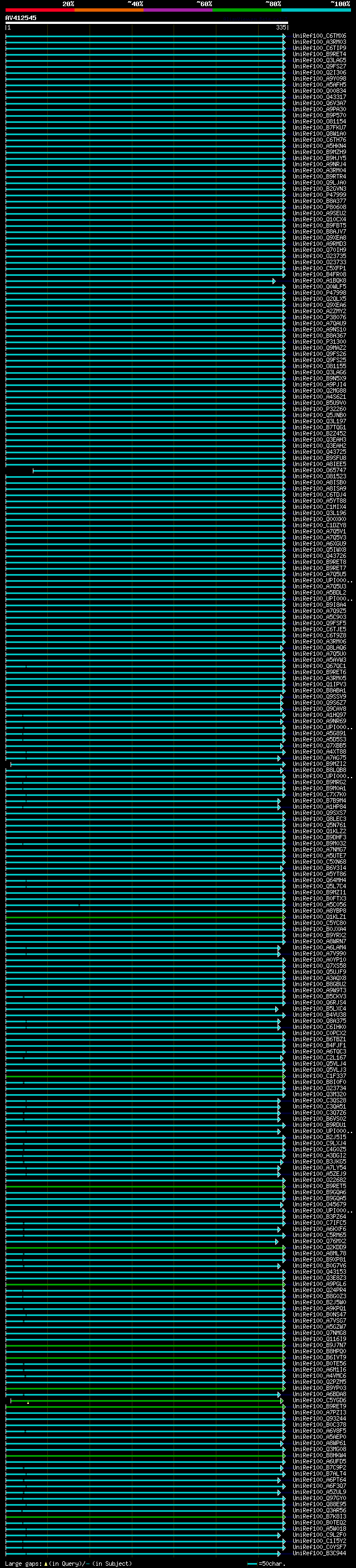The width and height of the screenshot is (356, 1568).
Task: Open hit UniRef100_Q1KLZ1
Action: pos(319,917)
